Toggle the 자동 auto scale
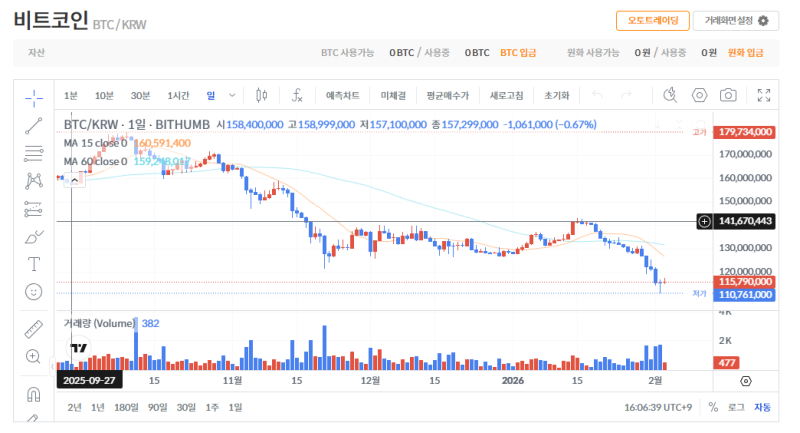800x433 pixels. [763, 407]
